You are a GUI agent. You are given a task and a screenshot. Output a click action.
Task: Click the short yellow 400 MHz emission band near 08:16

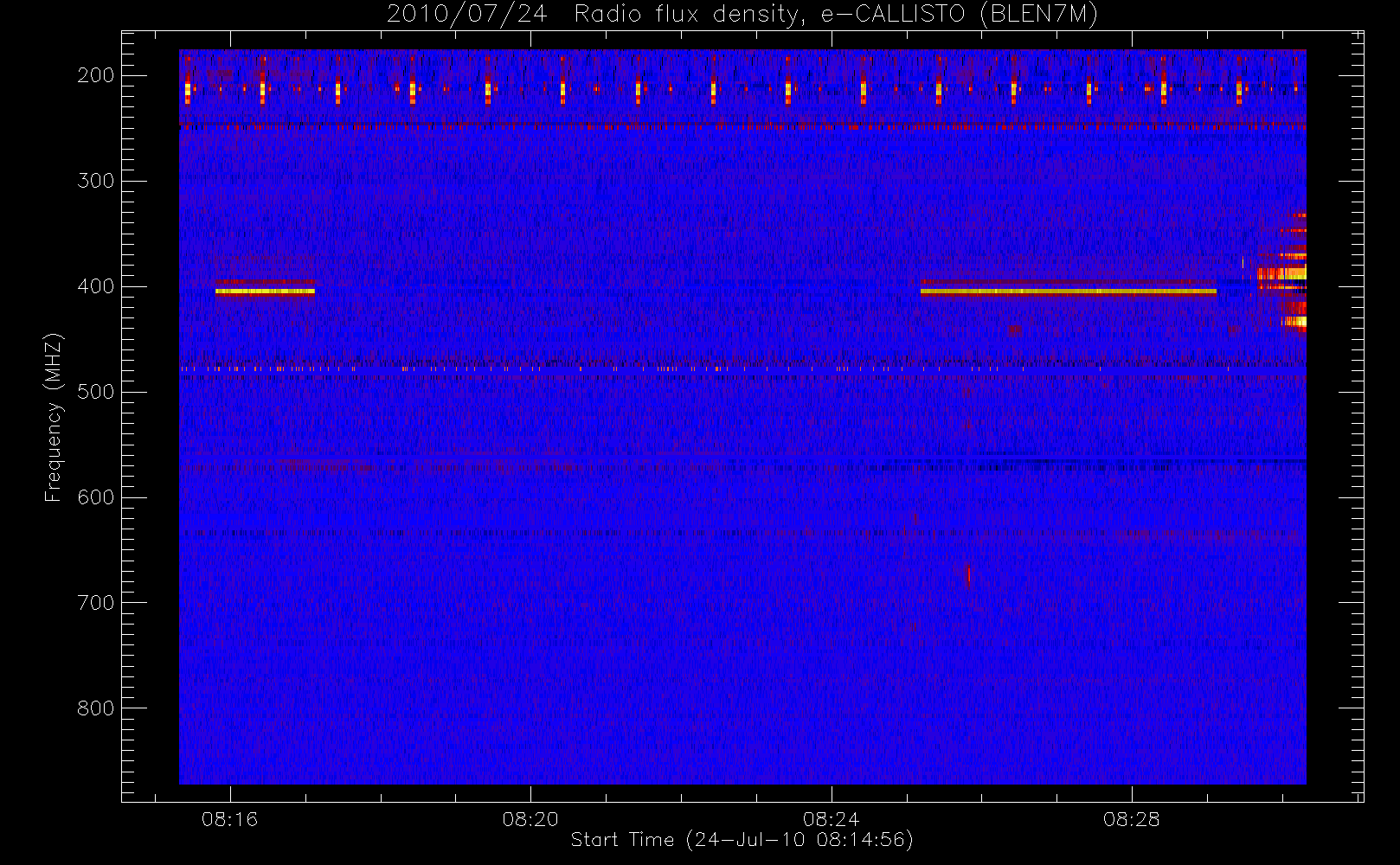point(265,292)
